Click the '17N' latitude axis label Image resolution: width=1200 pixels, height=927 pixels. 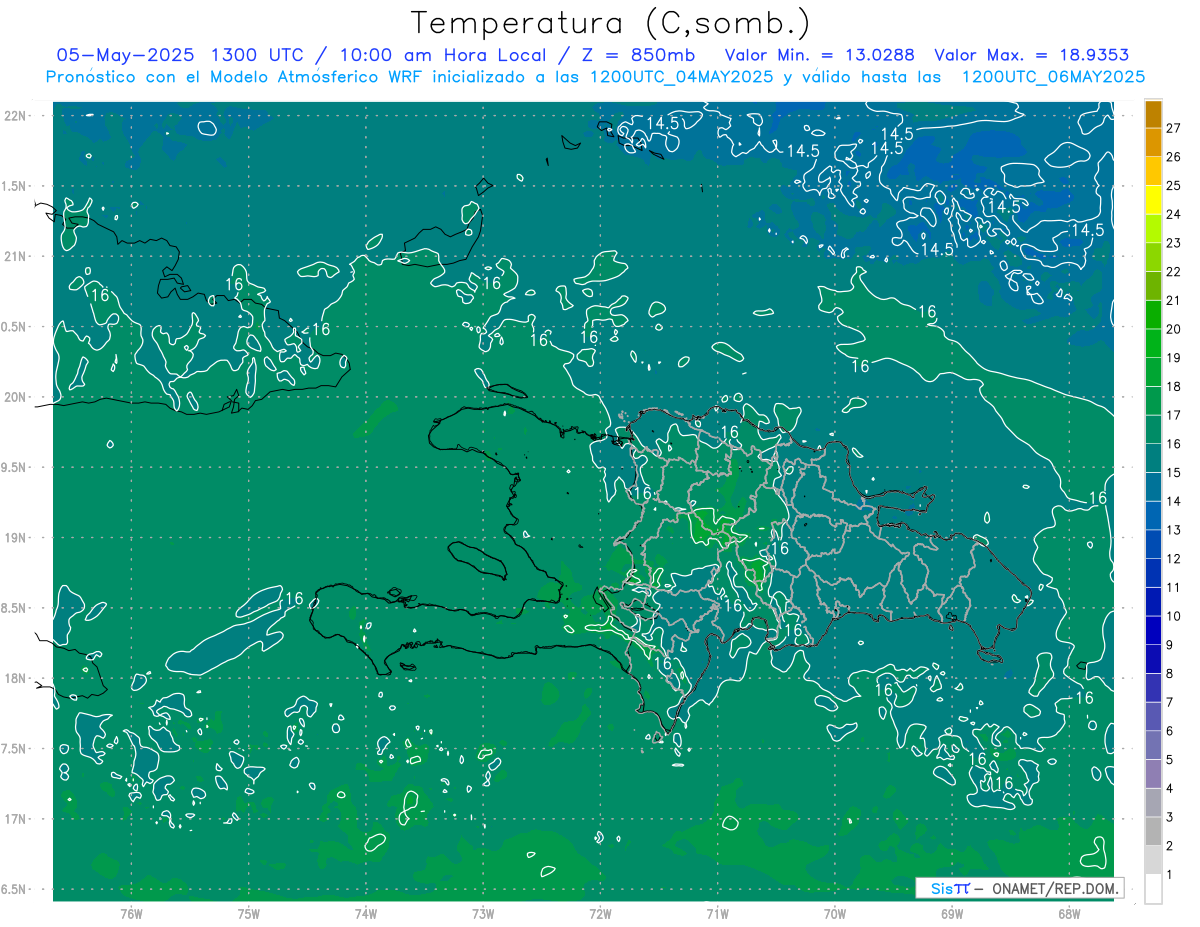(x=16, y=820)
